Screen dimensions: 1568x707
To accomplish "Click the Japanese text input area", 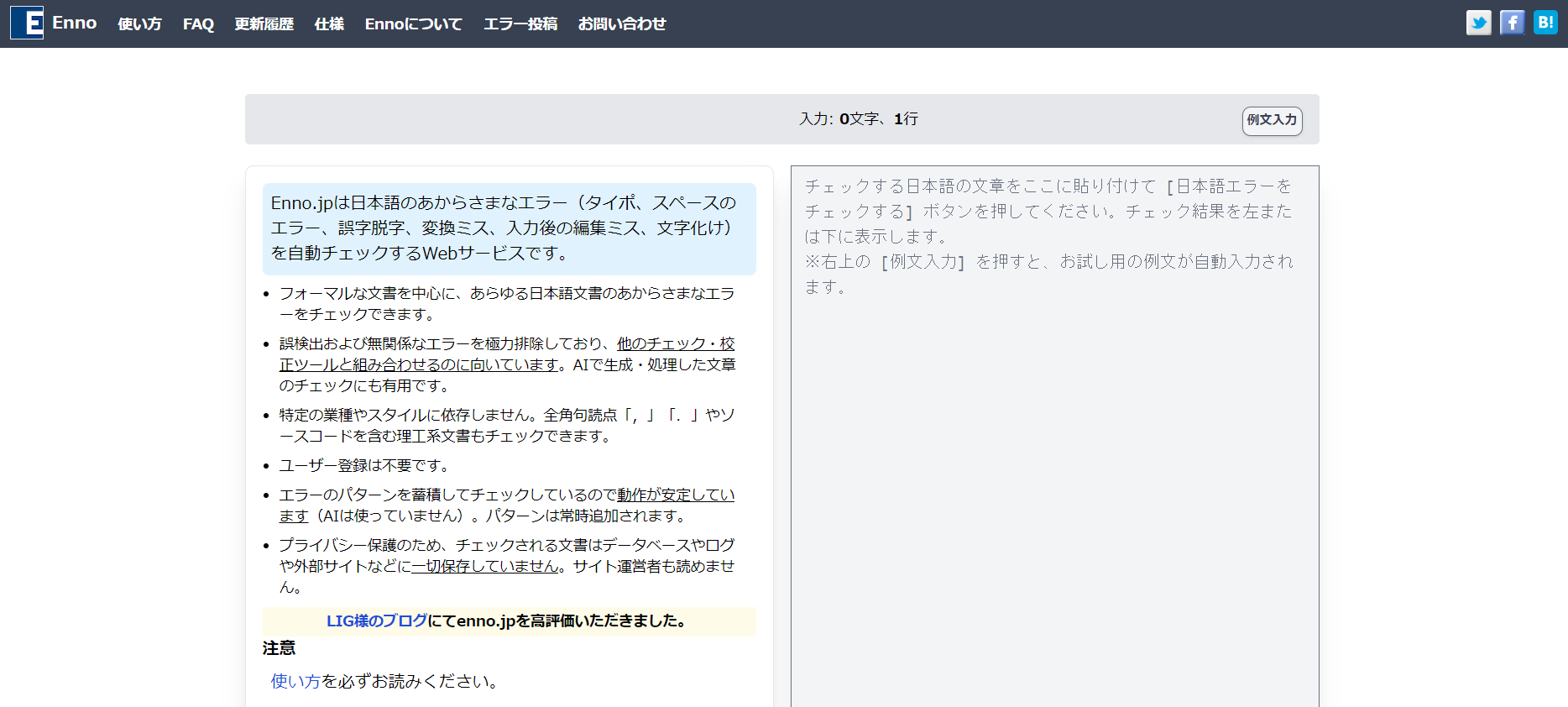I will (1055, 437).
